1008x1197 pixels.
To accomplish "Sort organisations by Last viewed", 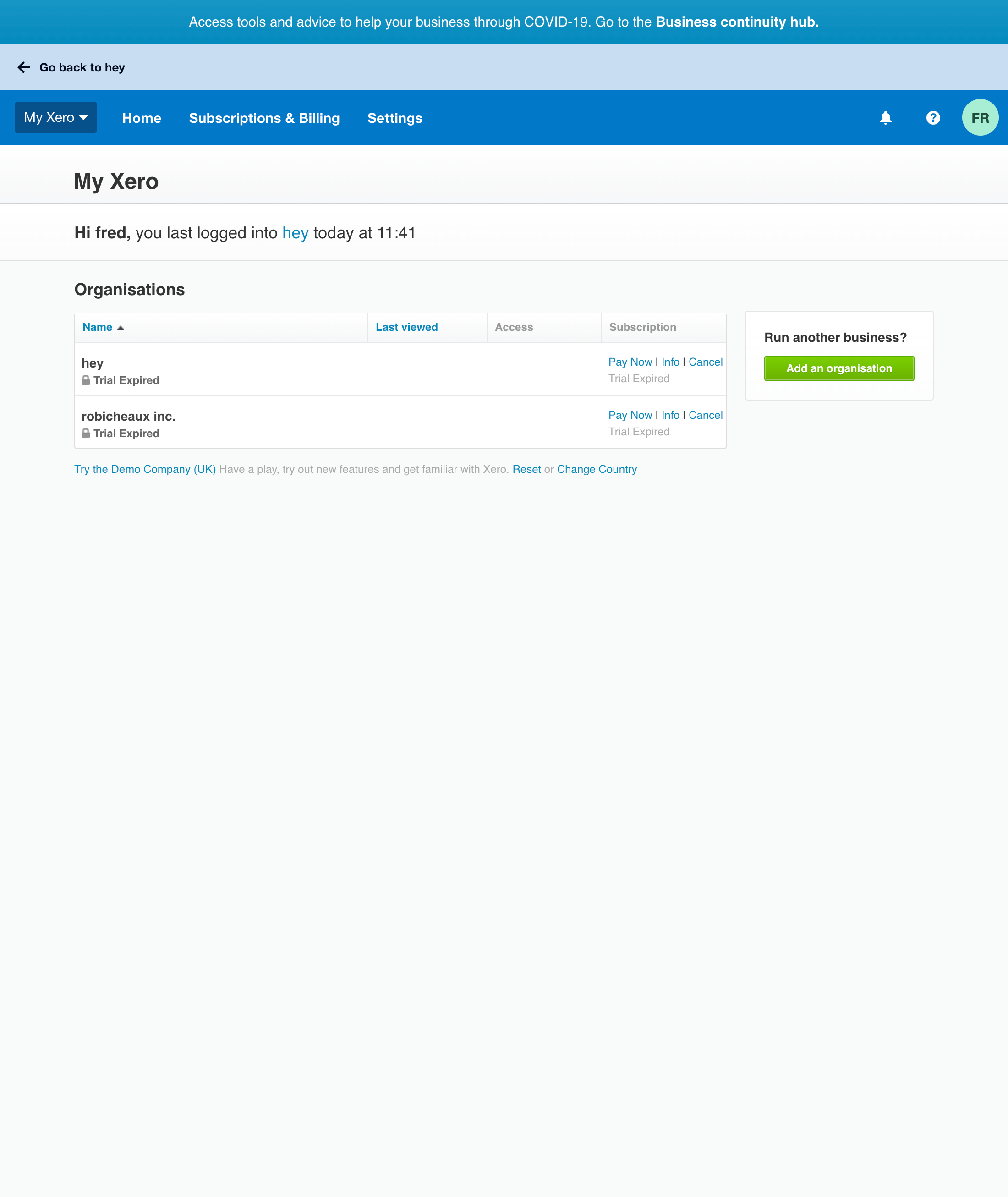I will (x=406, y=327).
